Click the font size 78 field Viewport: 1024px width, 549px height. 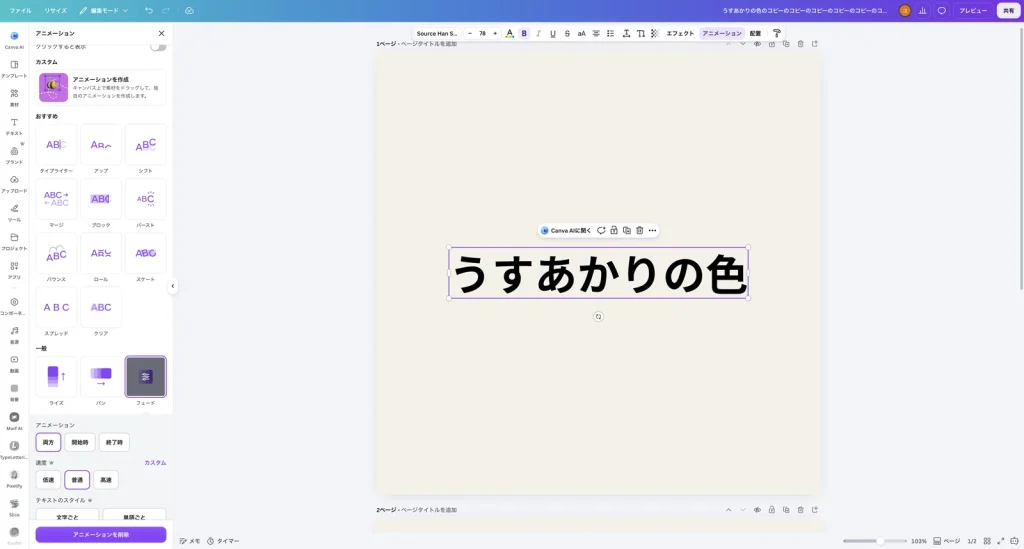(x=483, y=33)
